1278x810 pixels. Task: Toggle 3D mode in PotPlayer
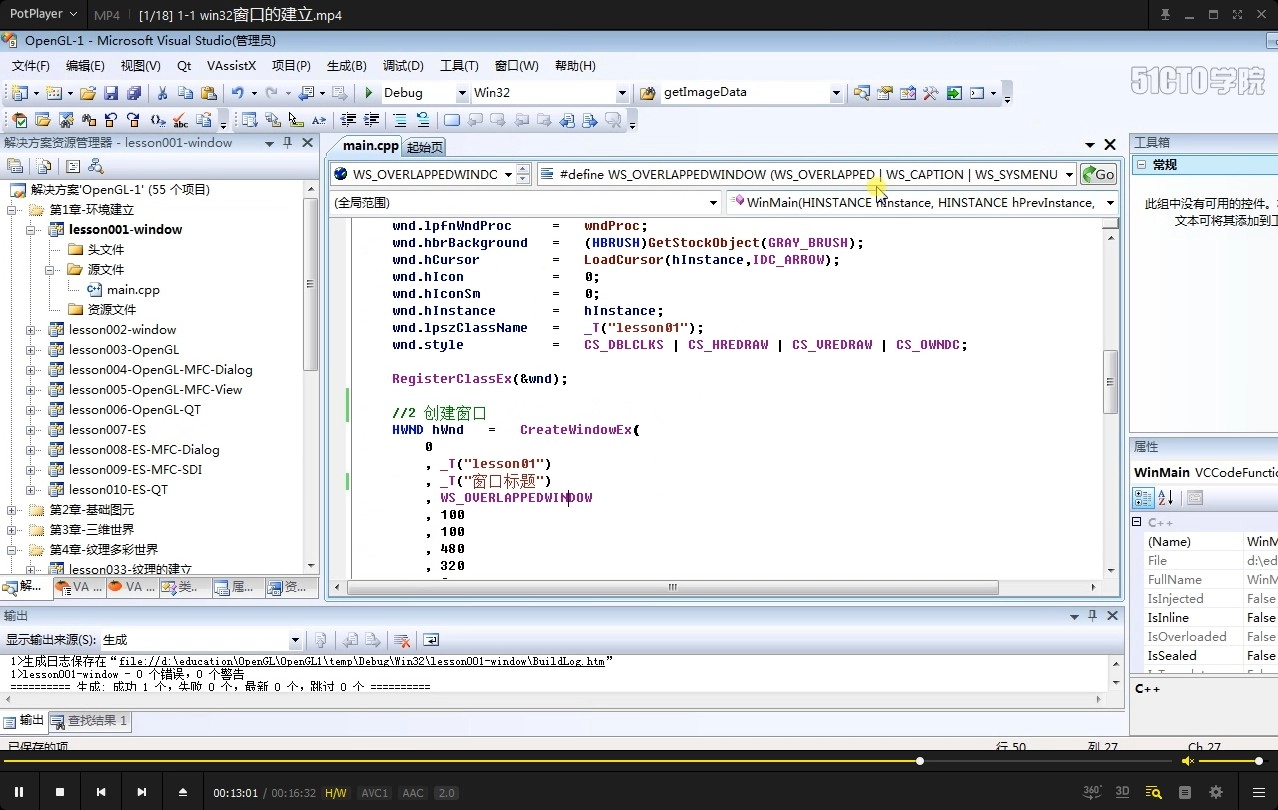coord(1122,792)
